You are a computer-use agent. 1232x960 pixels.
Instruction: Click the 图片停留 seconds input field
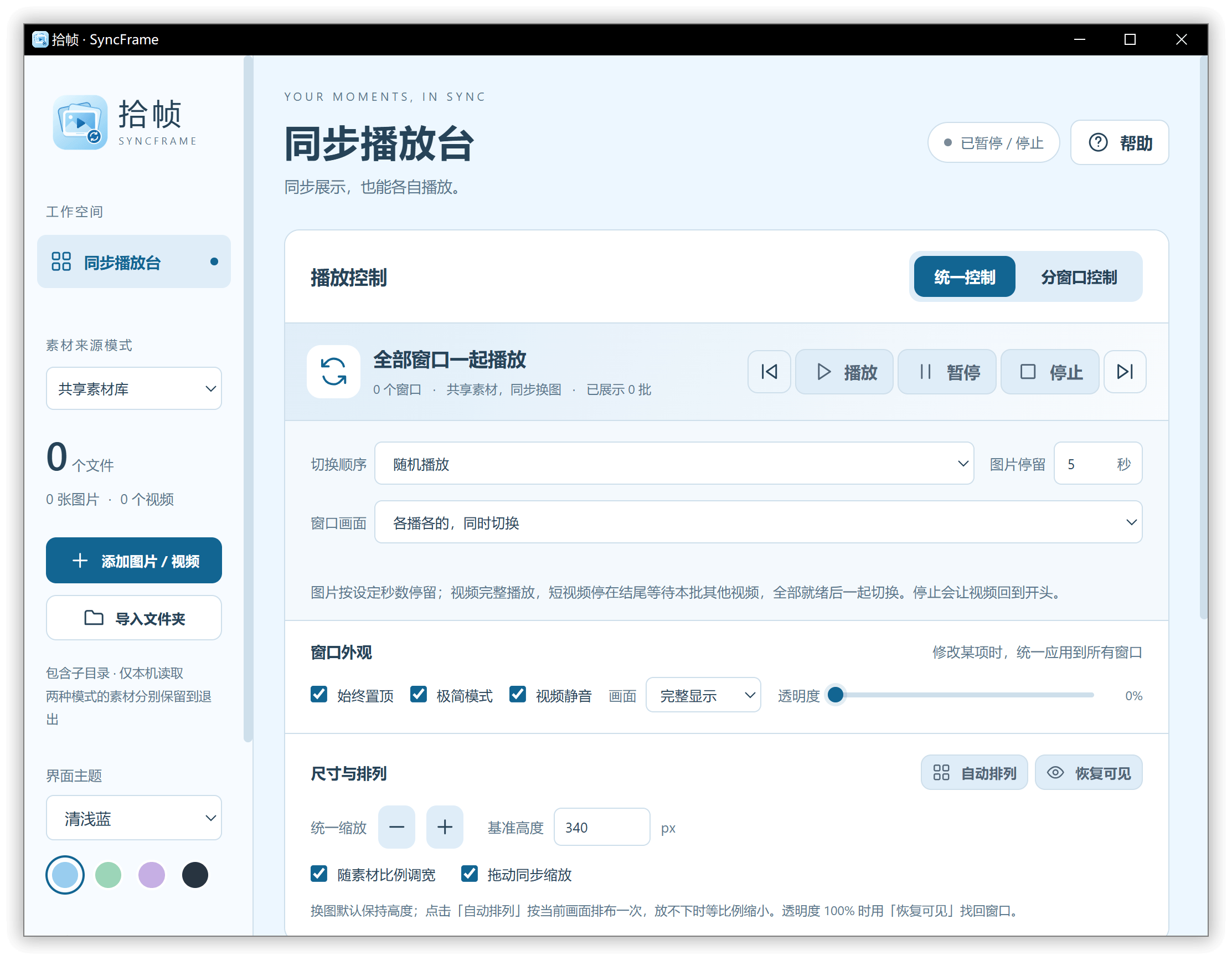coord(1098,464)
